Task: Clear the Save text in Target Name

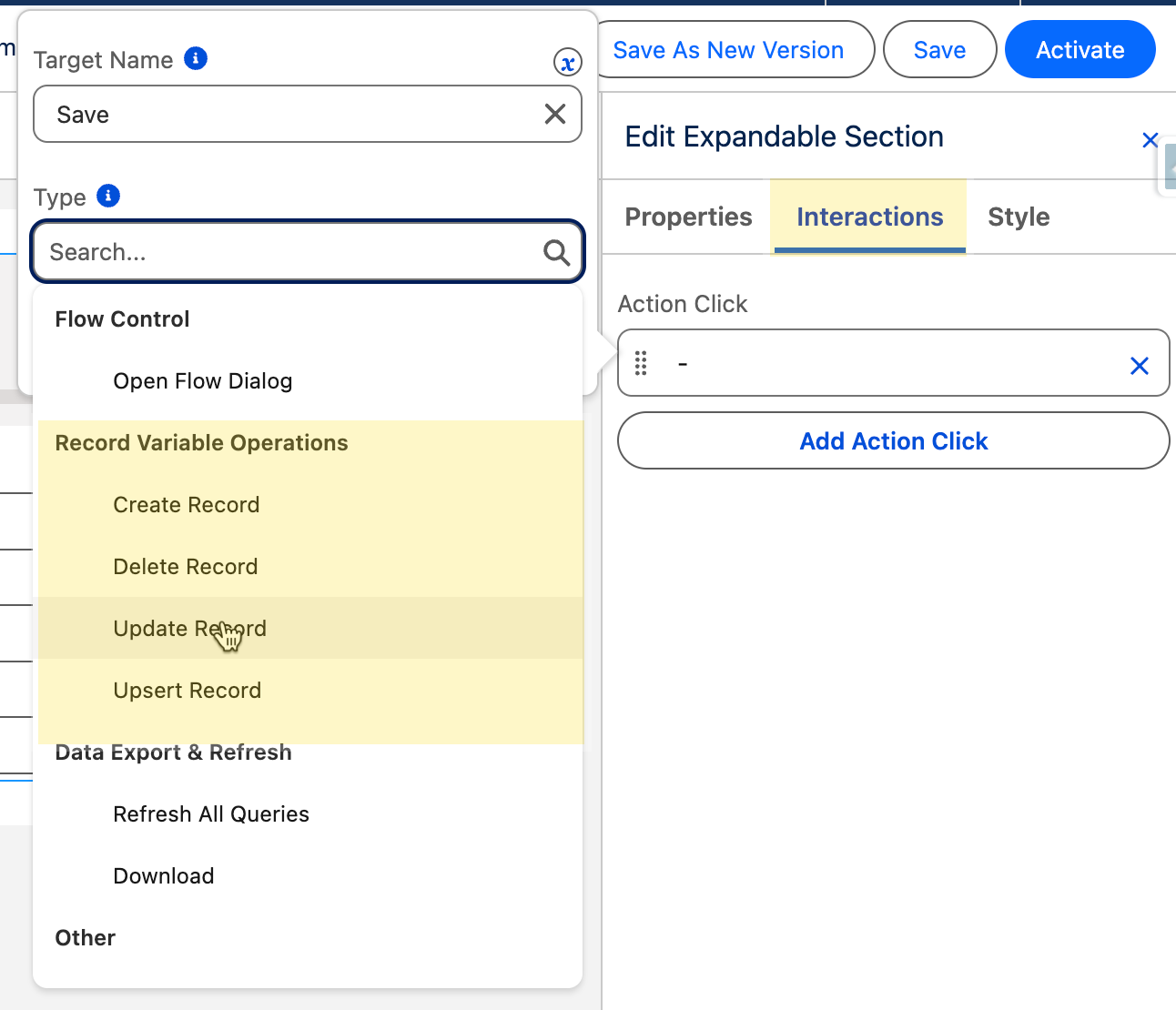Action: (x=555, y=114)
